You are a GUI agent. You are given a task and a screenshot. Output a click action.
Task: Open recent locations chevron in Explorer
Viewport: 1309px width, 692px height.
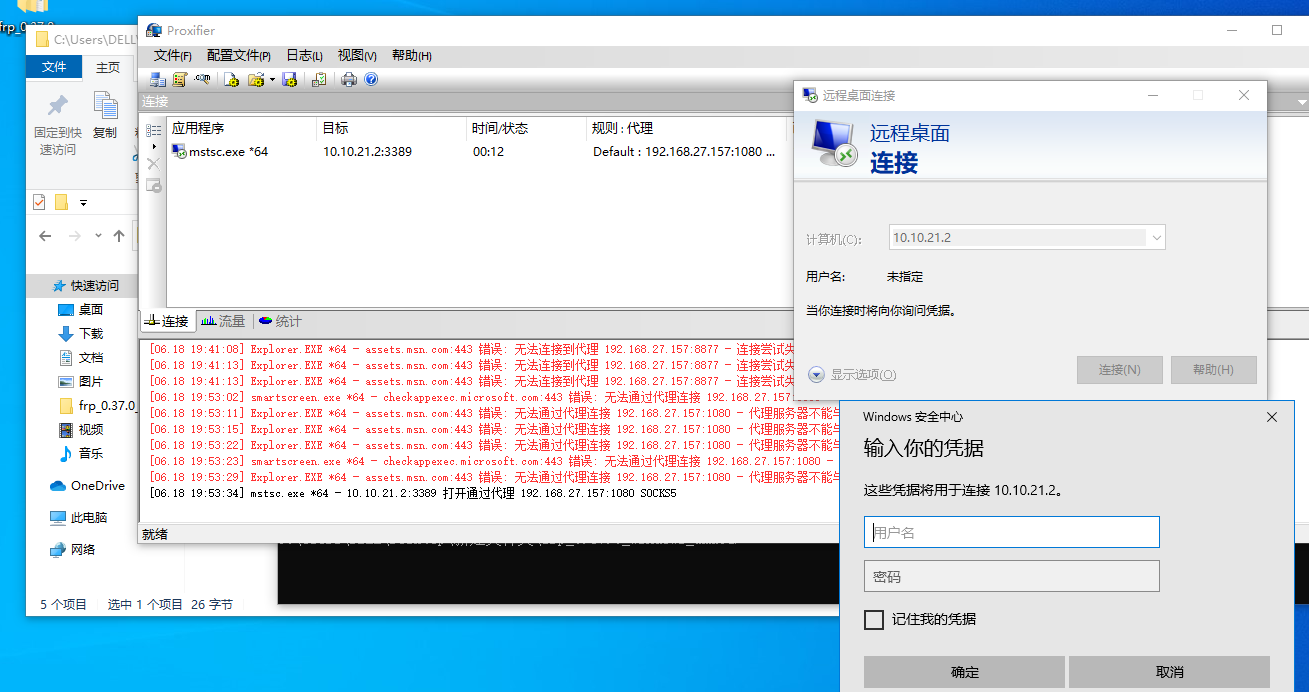point(98,236)
